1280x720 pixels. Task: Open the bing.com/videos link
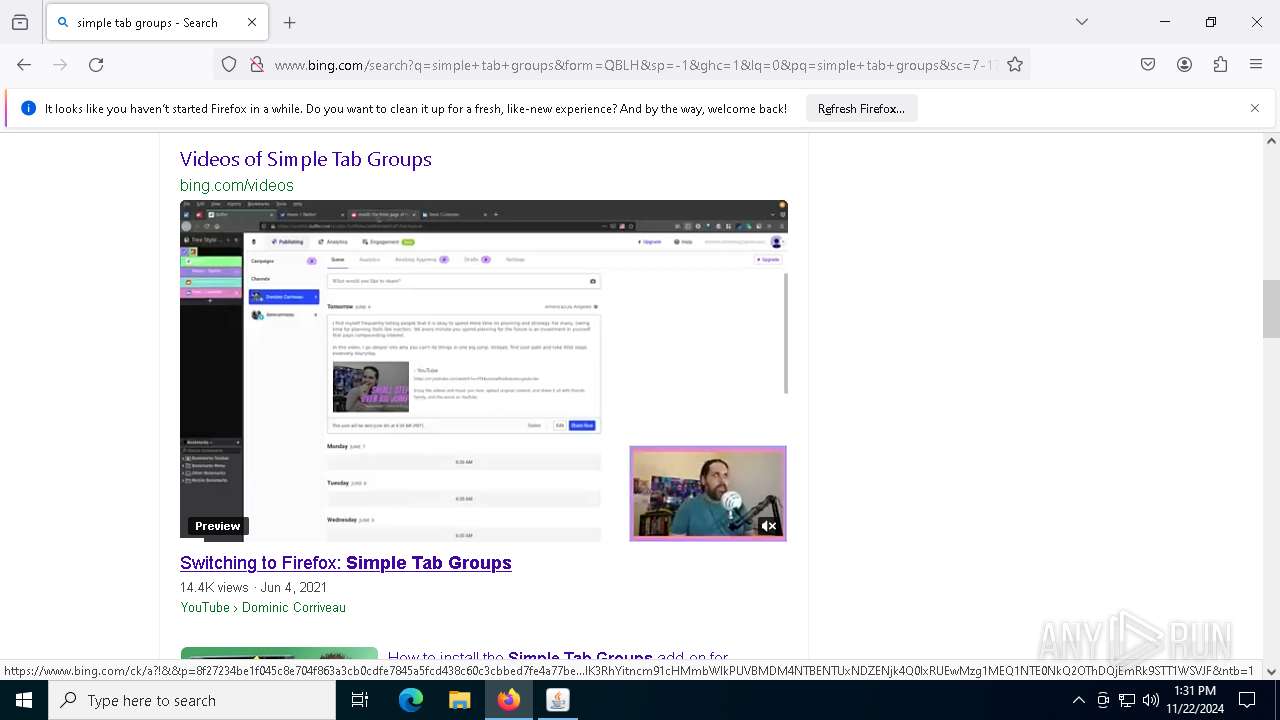pyautogui.click(x=237, y=185)
